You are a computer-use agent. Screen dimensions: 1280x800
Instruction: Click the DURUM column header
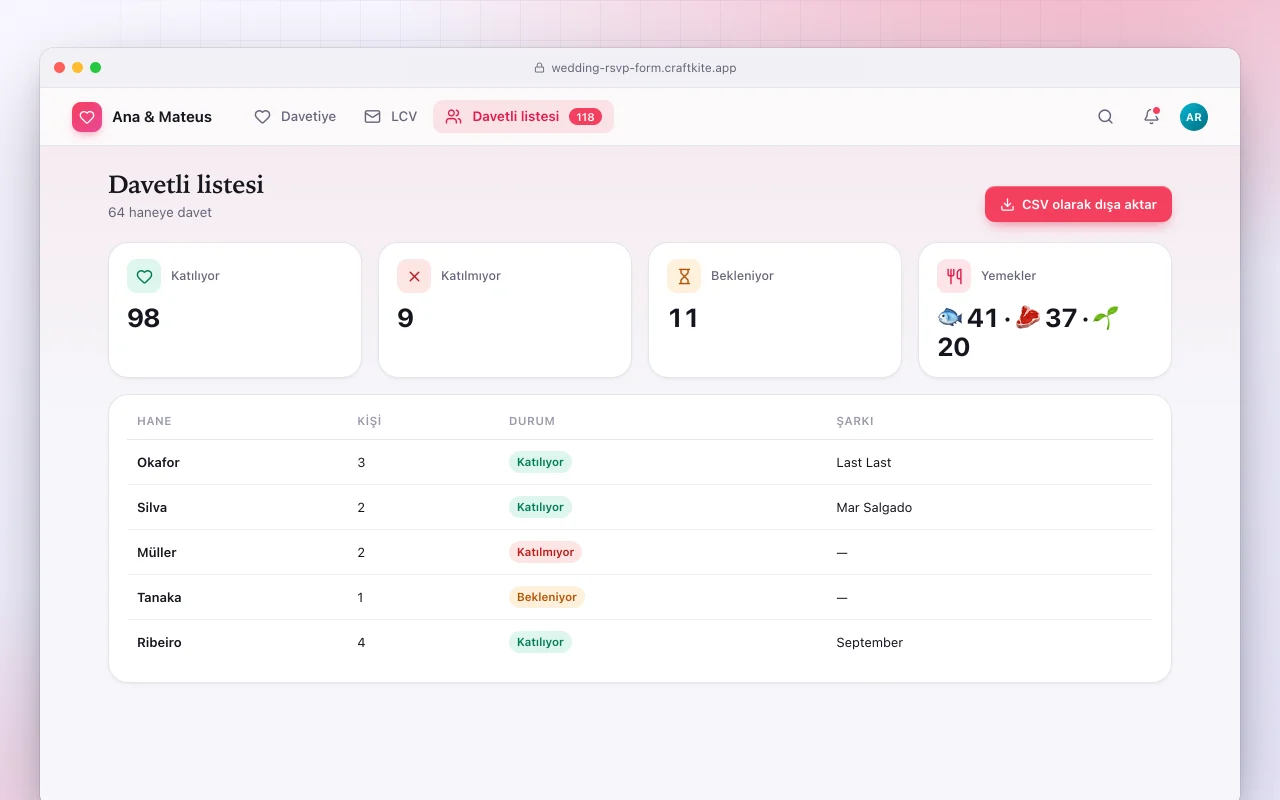pyautogui.click(x=532, y=421)
